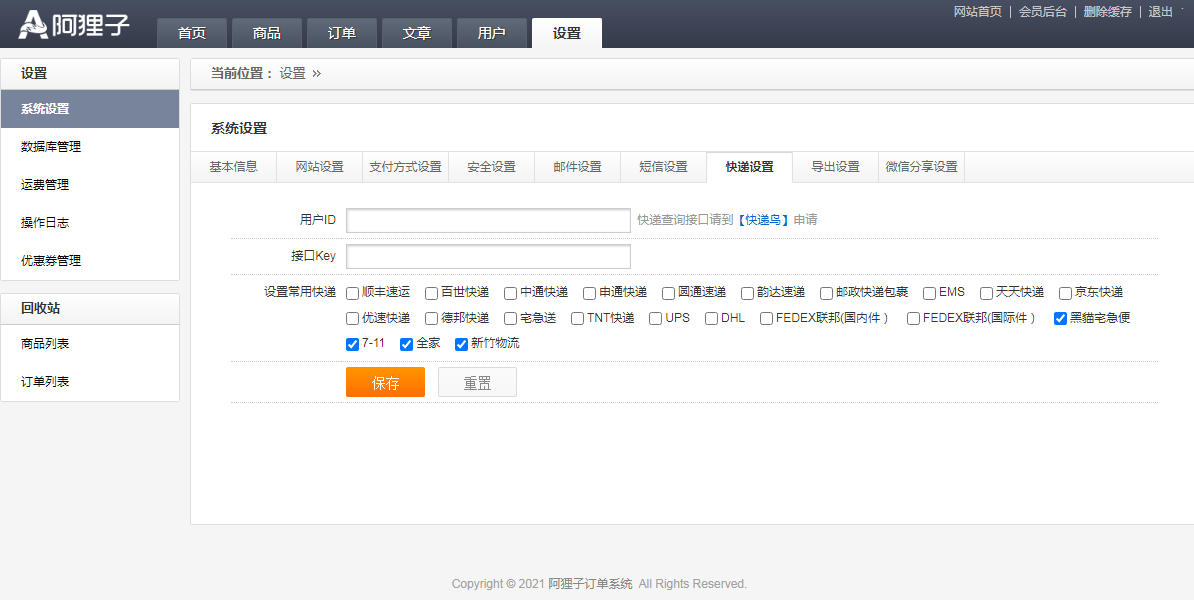This screenshot has width=1194, height=600.
Task: Uncheck the 新竹物流 checkbox
Action: tap(462, 344)
